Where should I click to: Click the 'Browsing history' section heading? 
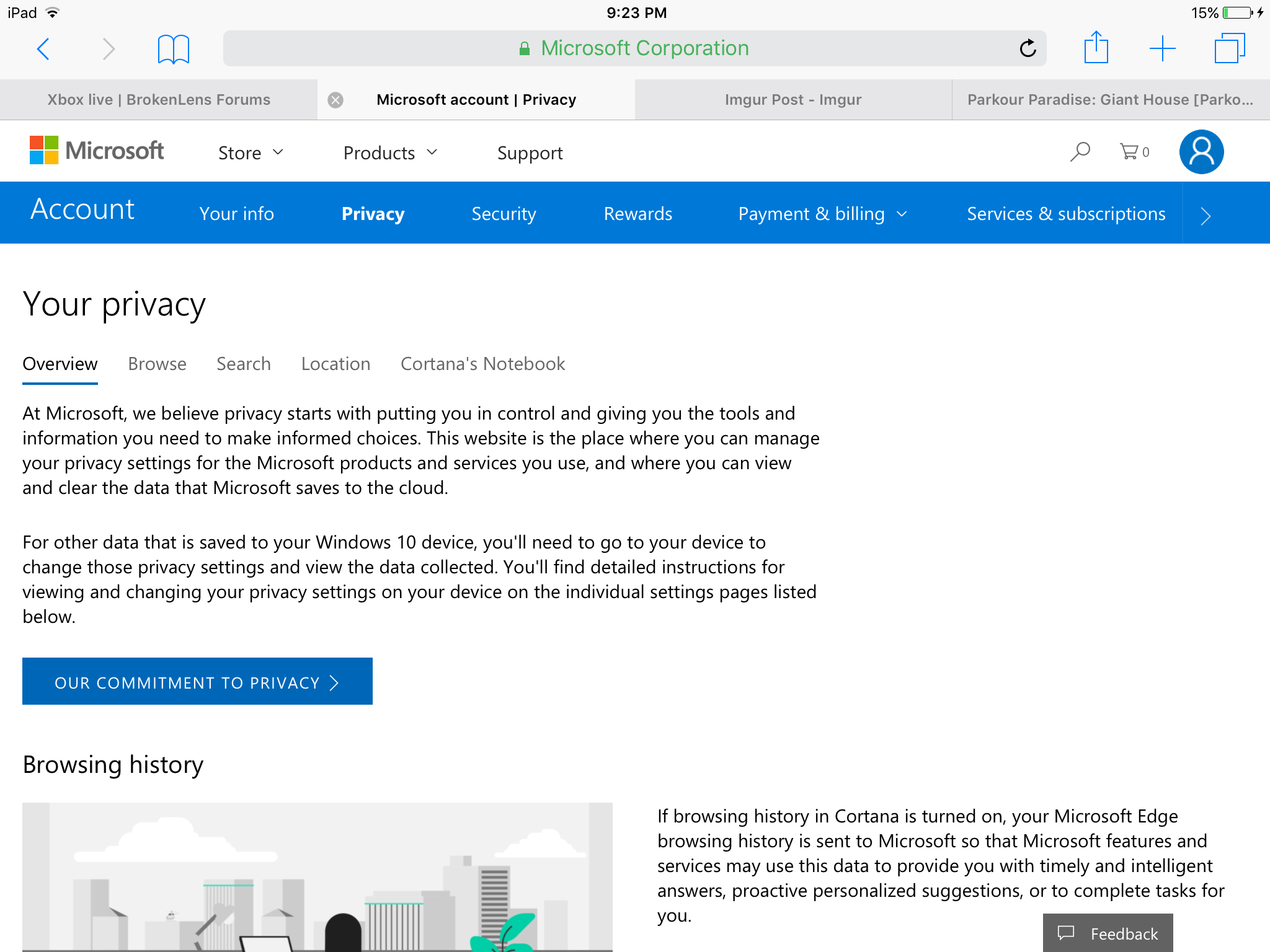pyautogui.click(x=113, y=765)
